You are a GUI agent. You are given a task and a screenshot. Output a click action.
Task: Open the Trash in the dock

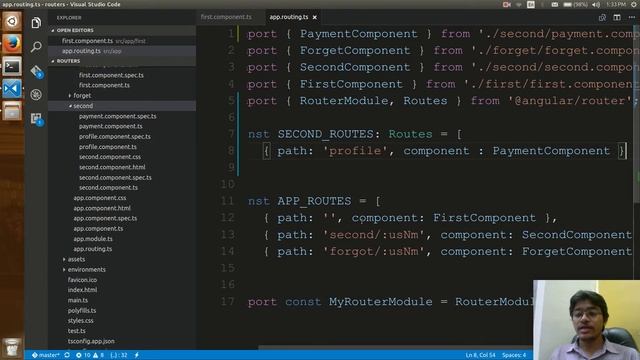pos(12,347)
